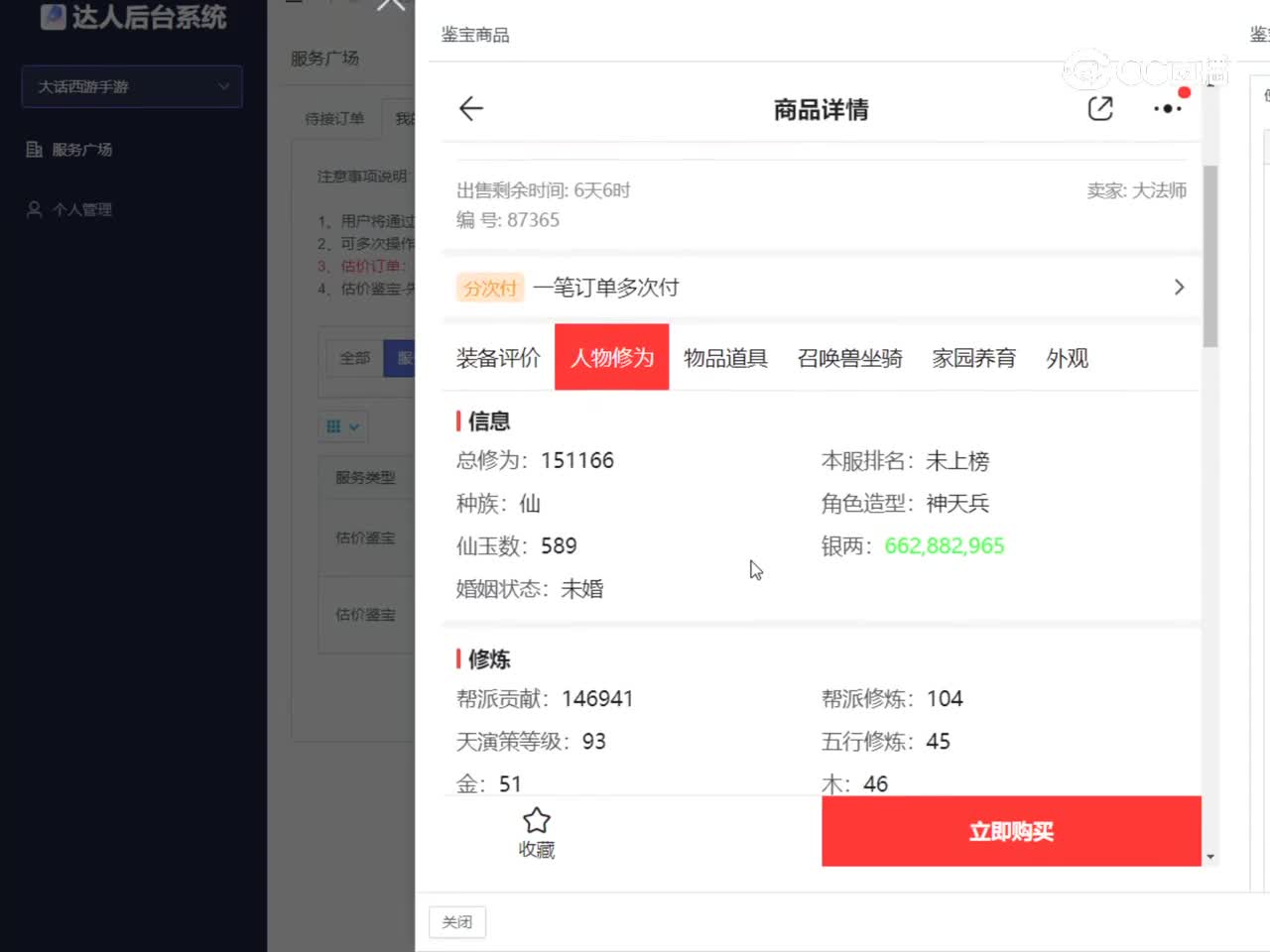The height and width of the screenshot is (952, 1270).
Task: Expand the 一笔订单多次付 chevron row
Action: [822, 288]
